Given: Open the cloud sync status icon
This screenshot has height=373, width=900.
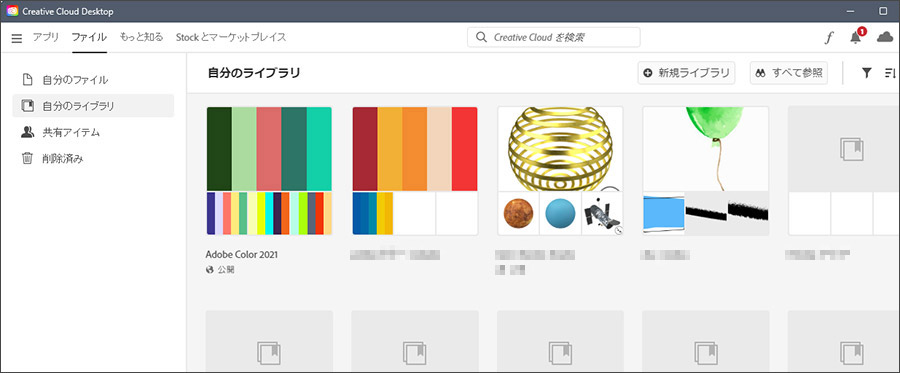Looking at the screenshot, I should tap(886, 38).
